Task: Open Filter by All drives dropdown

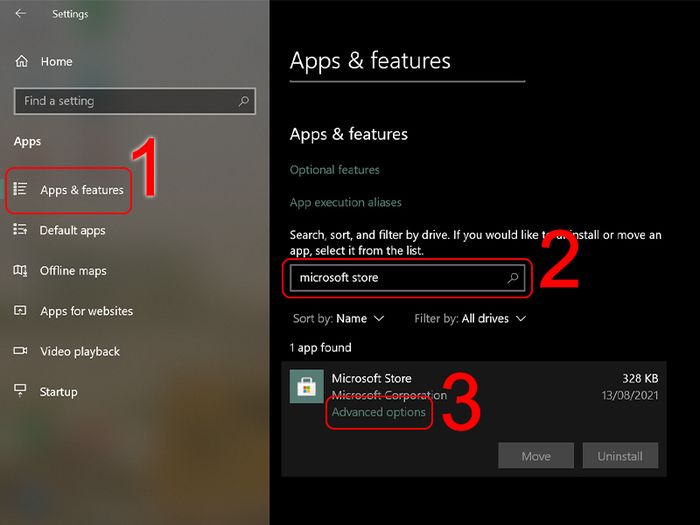Action: click(x=470, y=319)
